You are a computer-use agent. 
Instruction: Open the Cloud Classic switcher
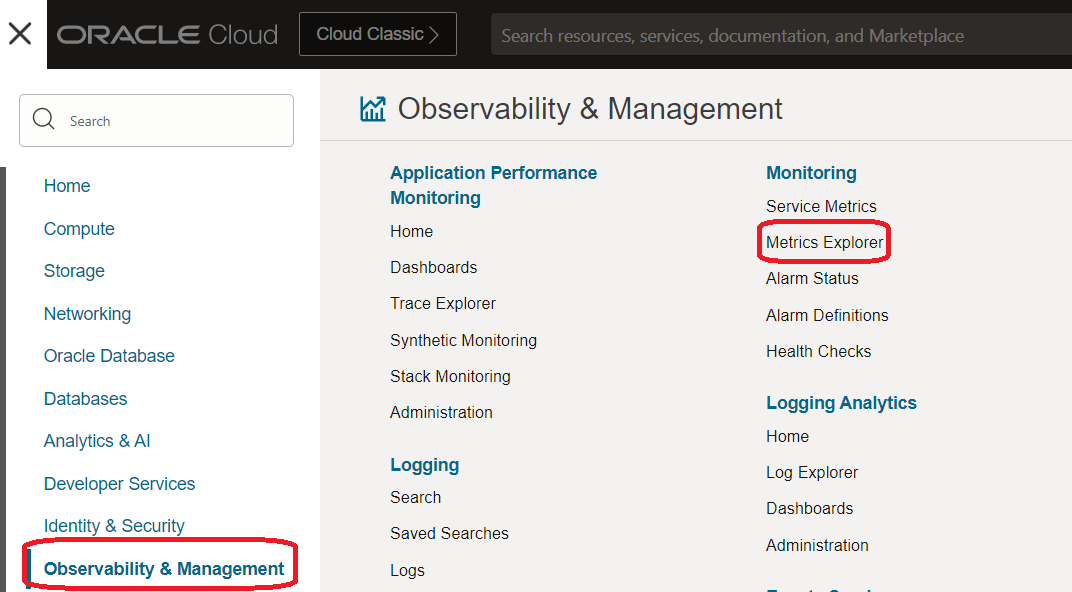tap(377, 34)
